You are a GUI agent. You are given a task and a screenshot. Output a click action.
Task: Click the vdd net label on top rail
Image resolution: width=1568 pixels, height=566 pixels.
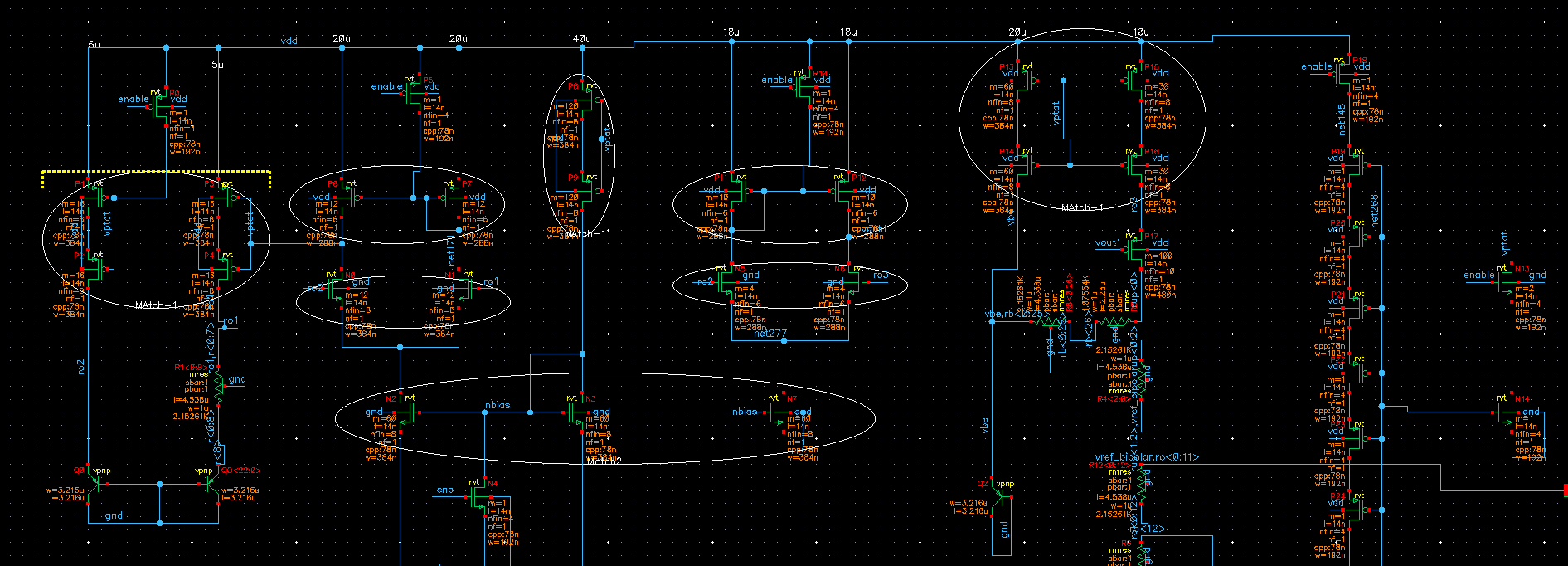pyautogui.click(x=289, y=41)
